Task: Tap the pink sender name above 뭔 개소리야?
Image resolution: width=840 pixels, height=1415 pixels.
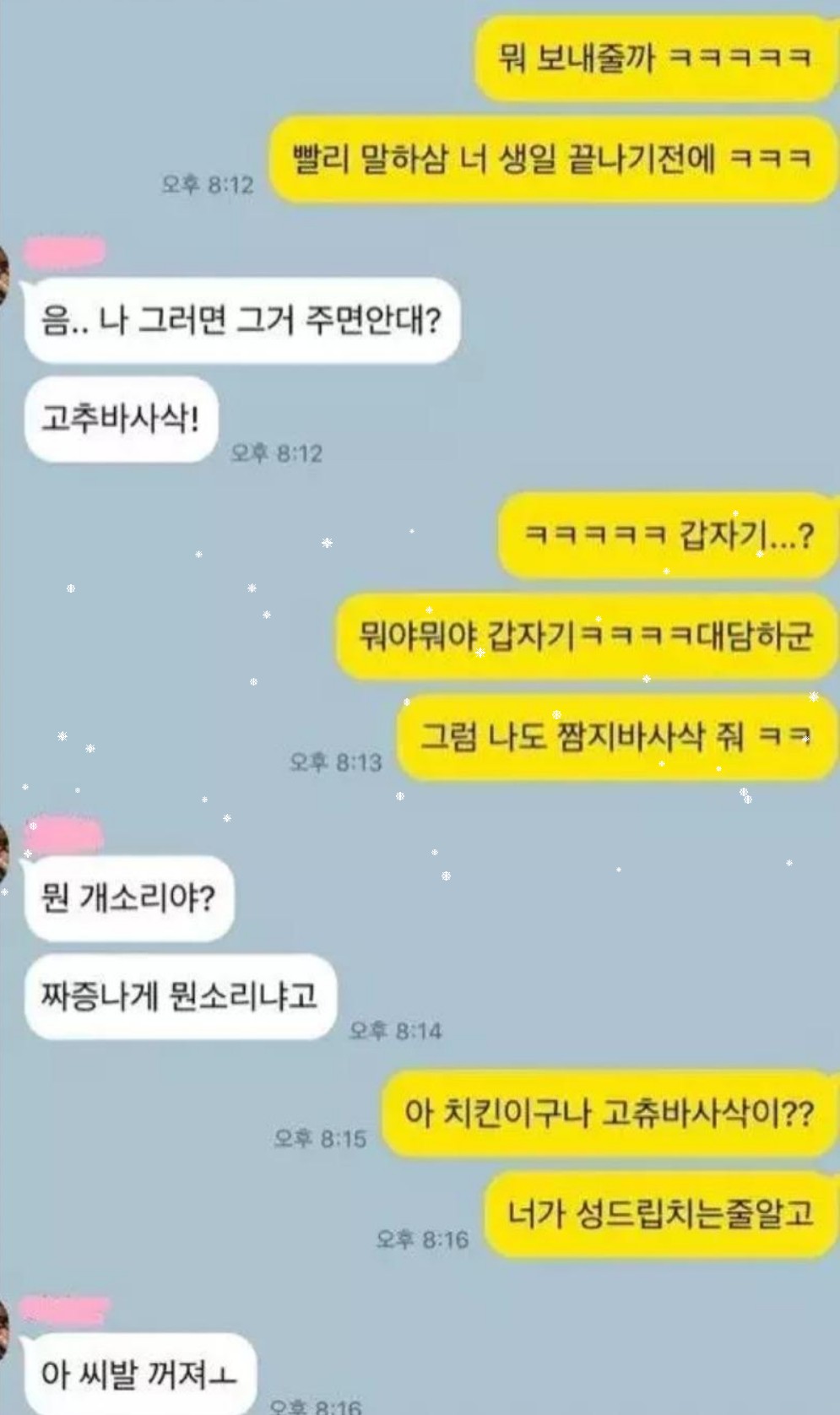Action: coord(64,835)
